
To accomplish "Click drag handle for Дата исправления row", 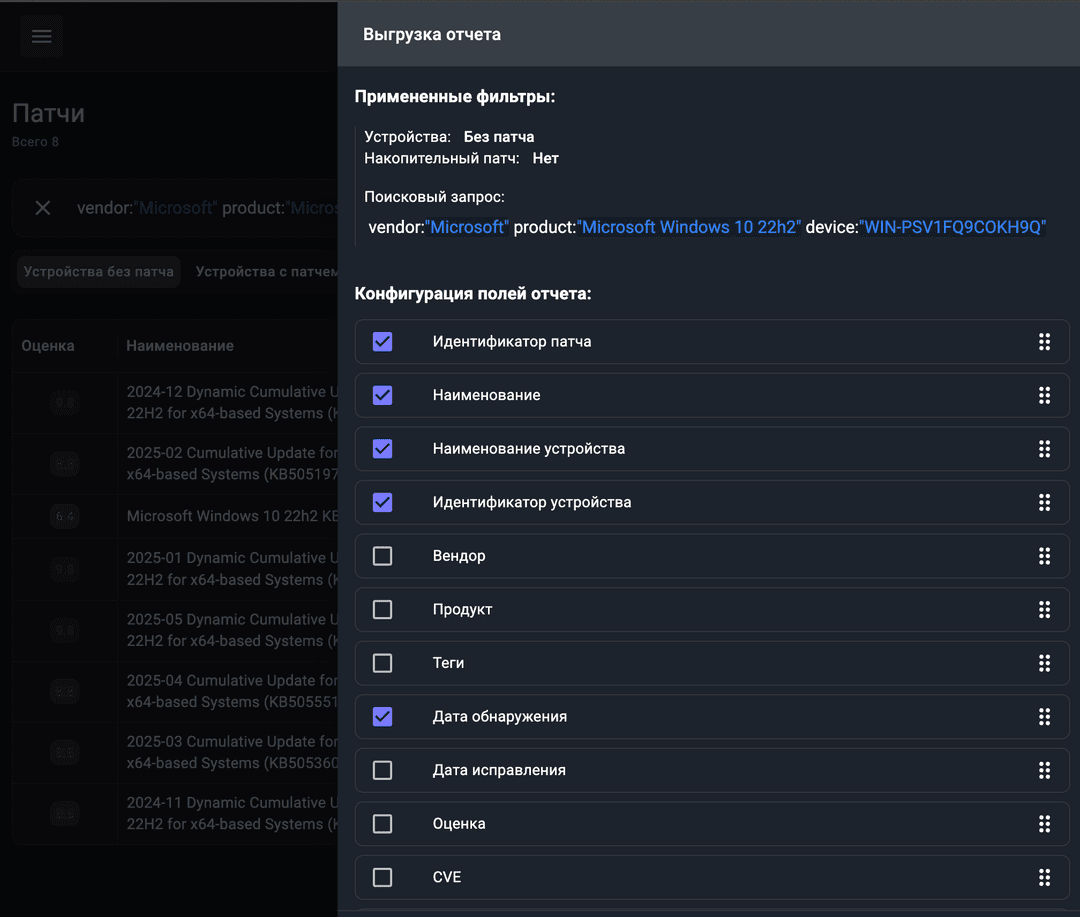I will (x=1044, y=770).
